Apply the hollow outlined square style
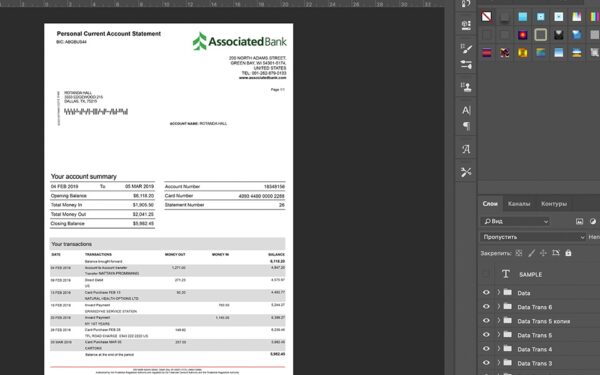The height and width of the screenshot is (375, 600). 541,35
